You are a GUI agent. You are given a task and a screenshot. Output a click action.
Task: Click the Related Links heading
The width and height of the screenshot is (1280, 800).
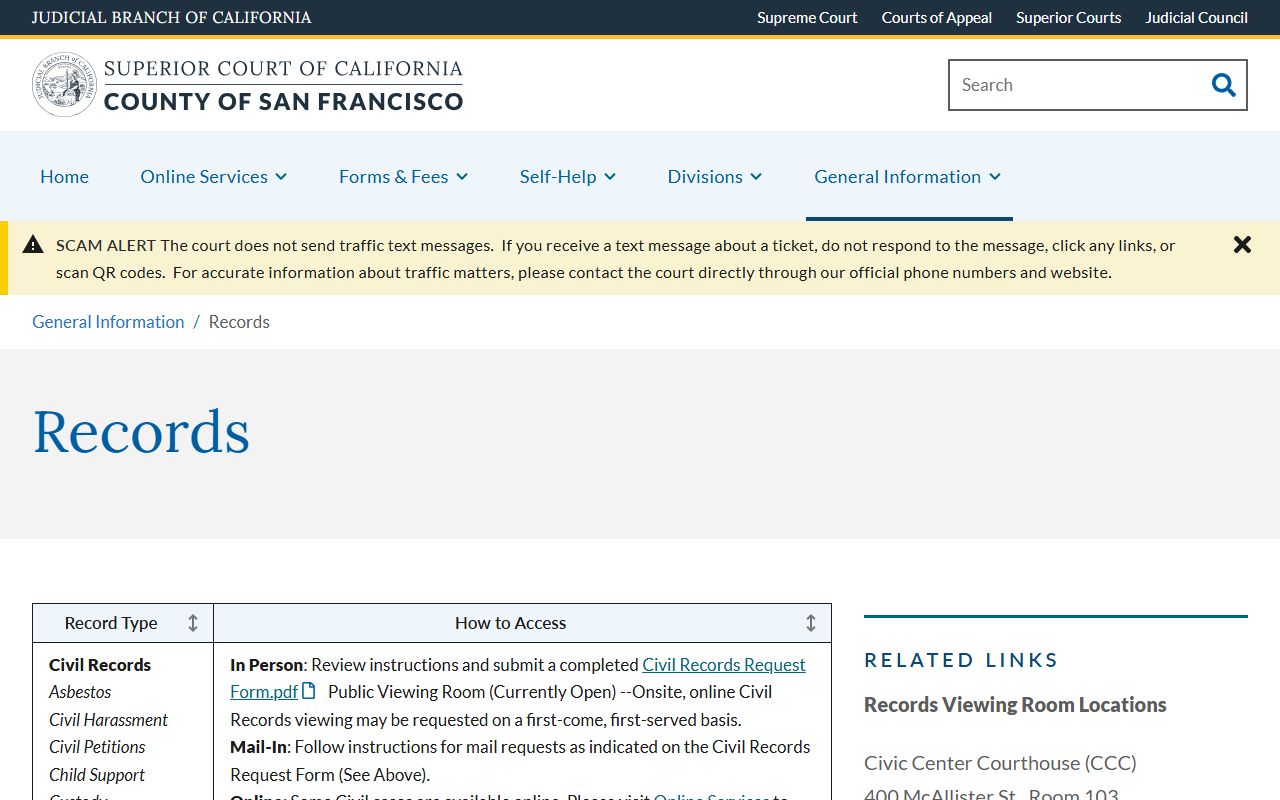pos(961,660)
